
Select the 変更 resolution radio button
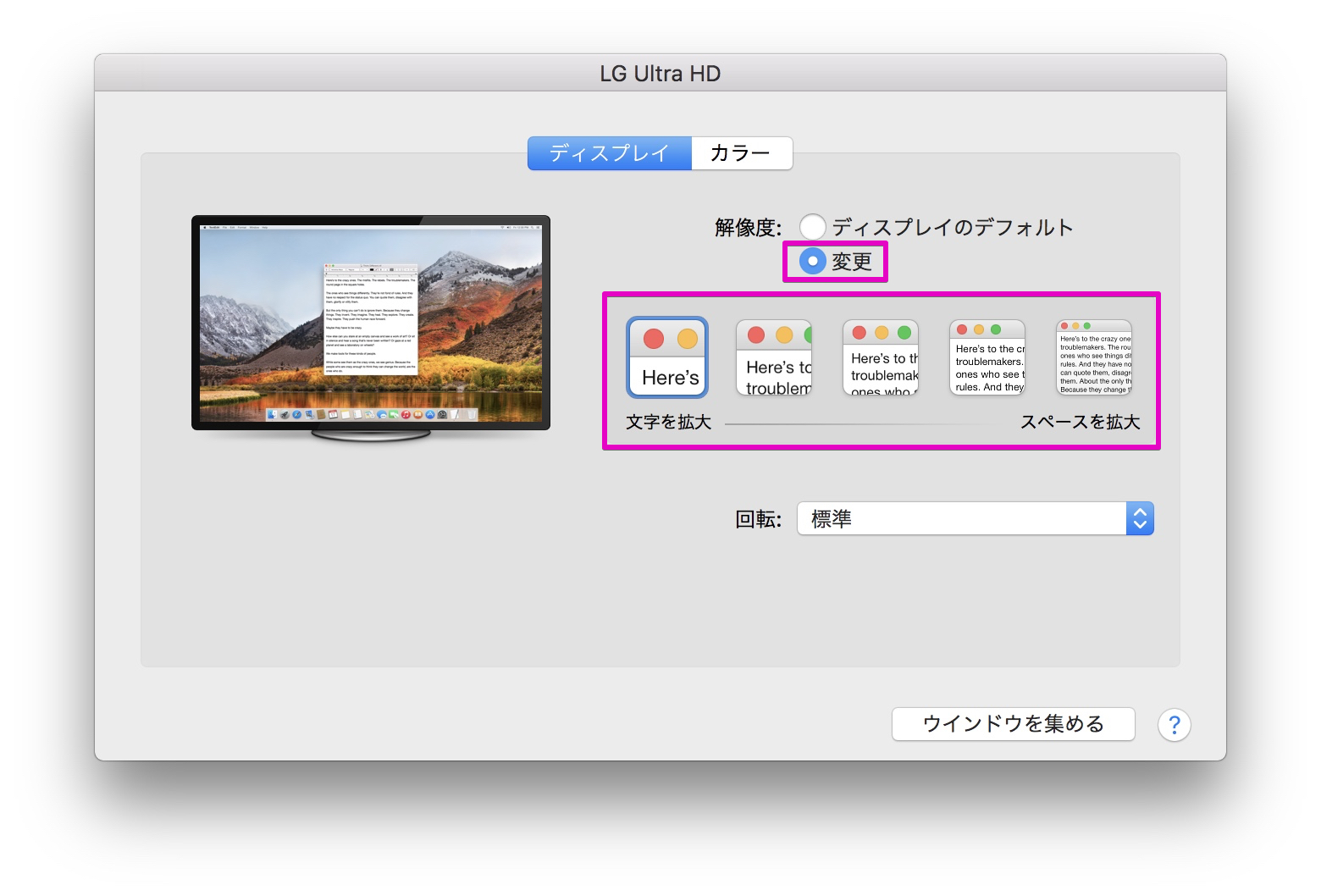point(813,261)
